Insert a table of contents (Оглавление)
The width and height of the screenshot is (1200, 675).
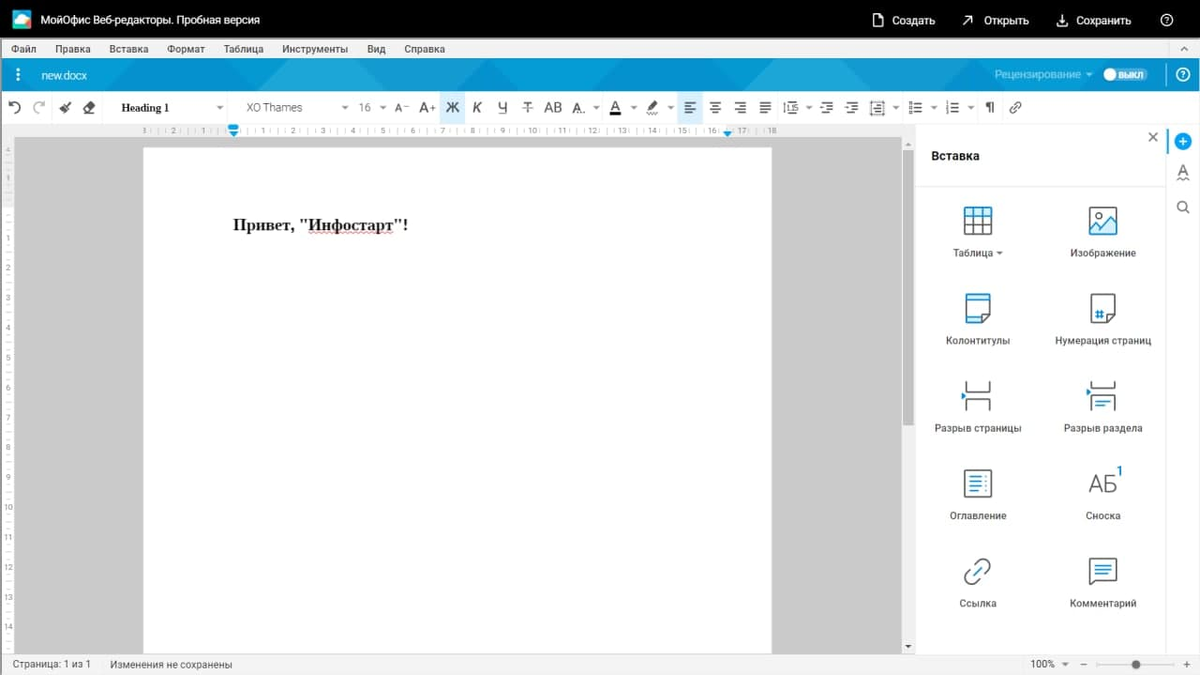[x=977, y=495]
